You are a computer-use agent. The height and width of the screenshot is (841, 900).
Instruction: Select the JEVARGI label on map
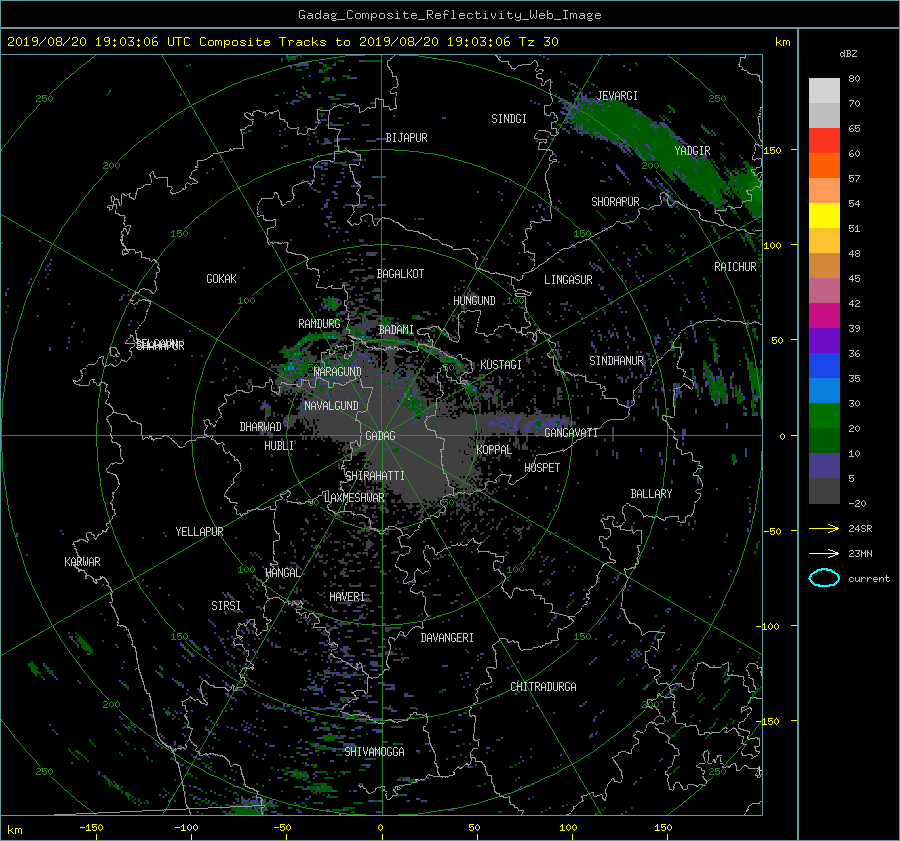(x=617, y=96)
